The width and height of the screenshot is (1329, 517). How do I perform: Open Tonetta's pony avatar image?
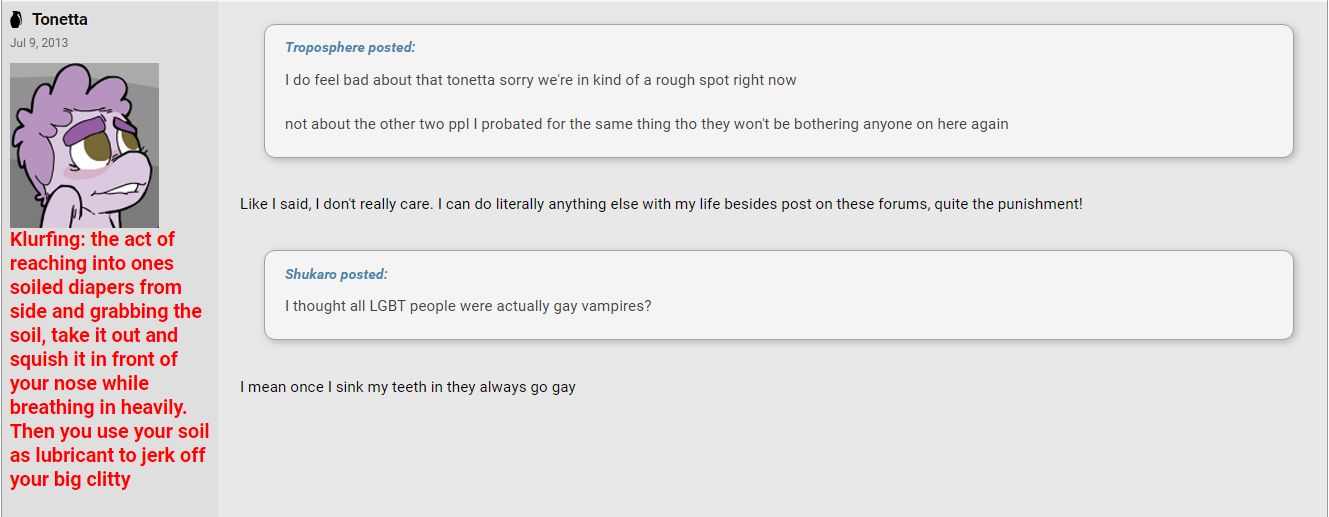click(84, 145)
